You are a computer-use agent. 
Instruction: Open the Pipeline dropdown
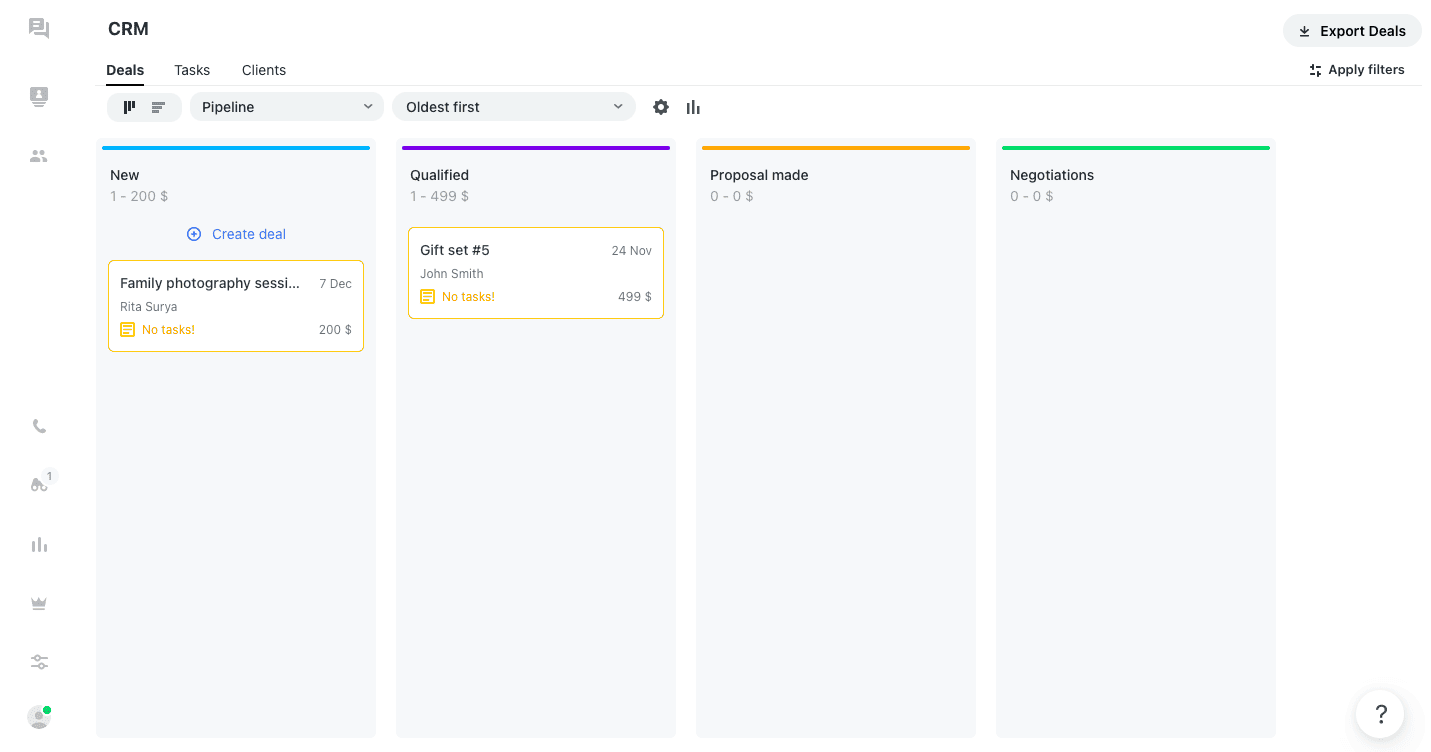[x=287, y=107]
